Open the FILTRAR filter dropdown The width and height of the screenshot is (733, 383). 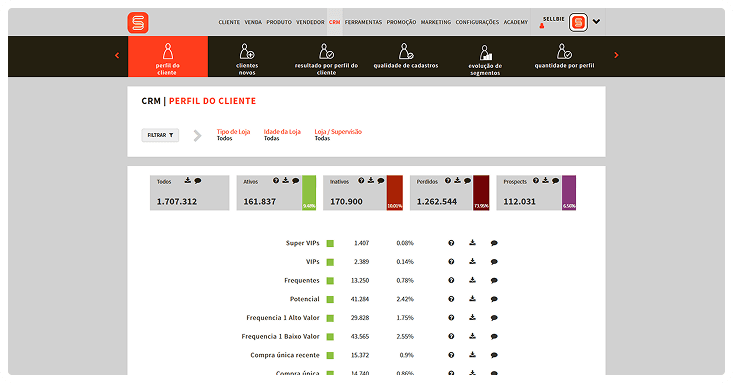[x=160, y=135]
